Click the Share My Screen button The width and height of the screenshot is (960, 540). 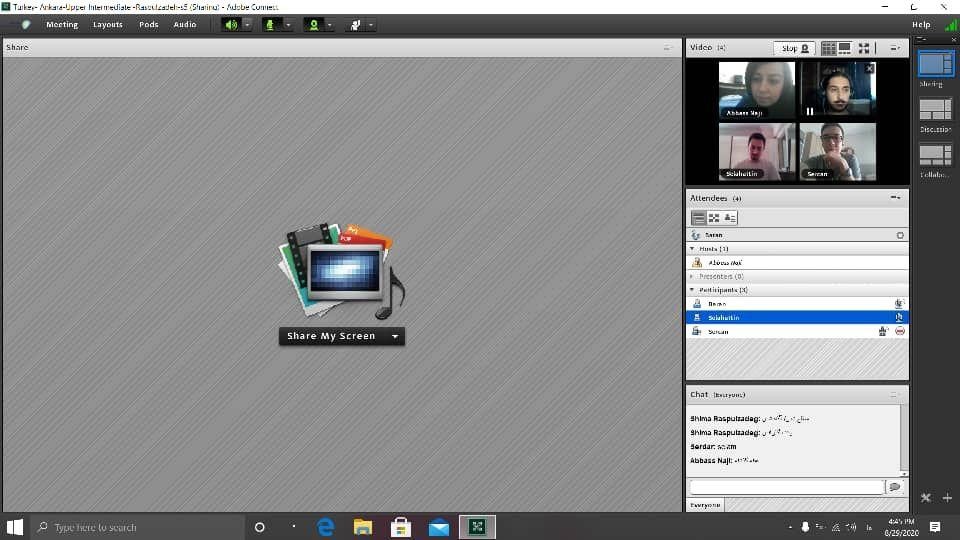[331, 337]
